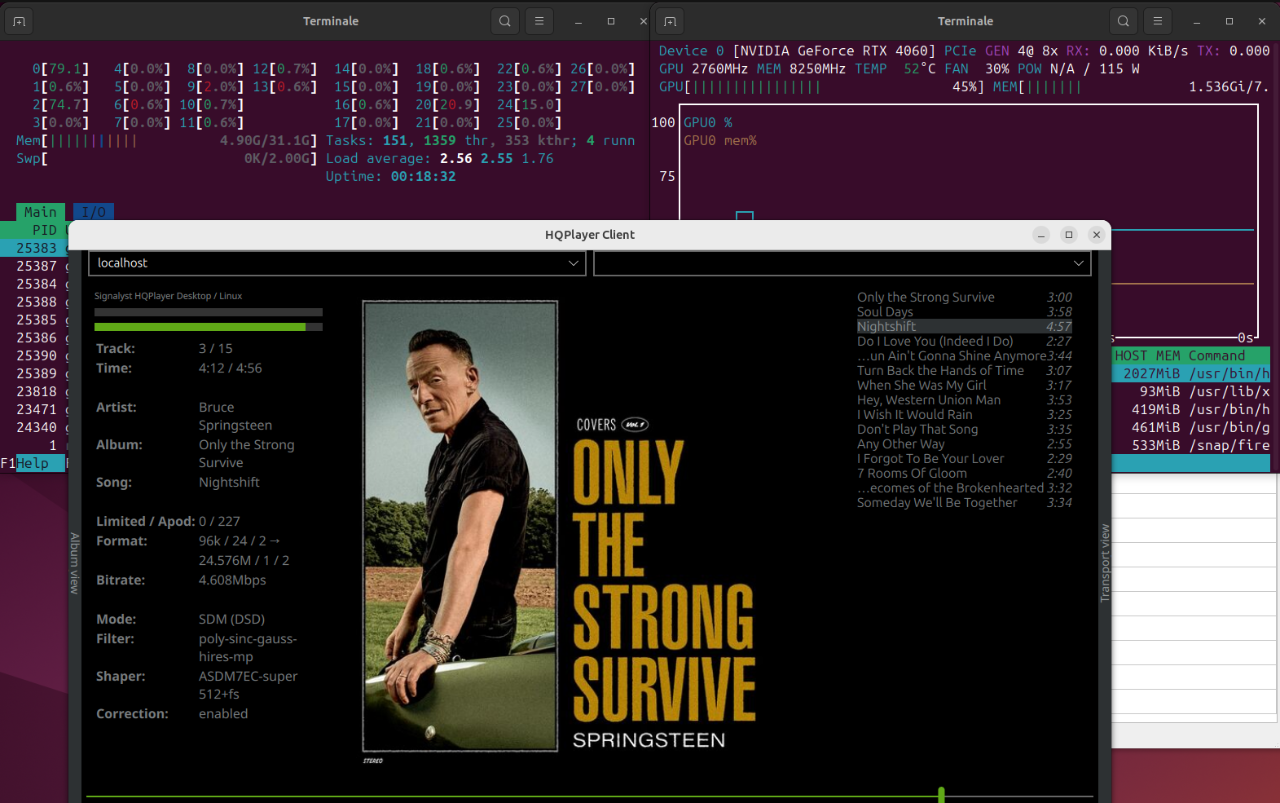This screenshot has width=1280, height=803.
Task: Select track …un Ain't Gonna Shine Anymore
Action: point(964,356)
